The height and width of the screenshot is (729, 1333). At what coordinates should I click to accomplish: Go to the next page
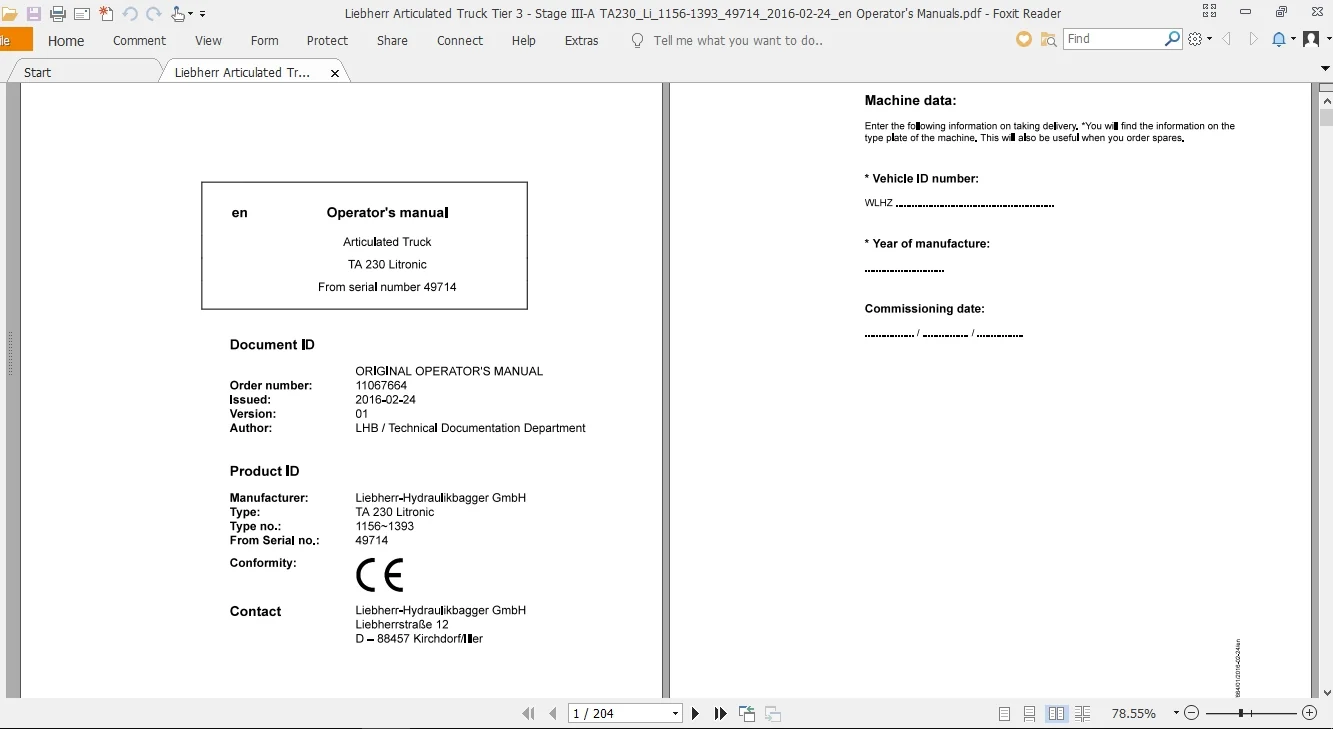pyautogui.click(x=695, y=714)
